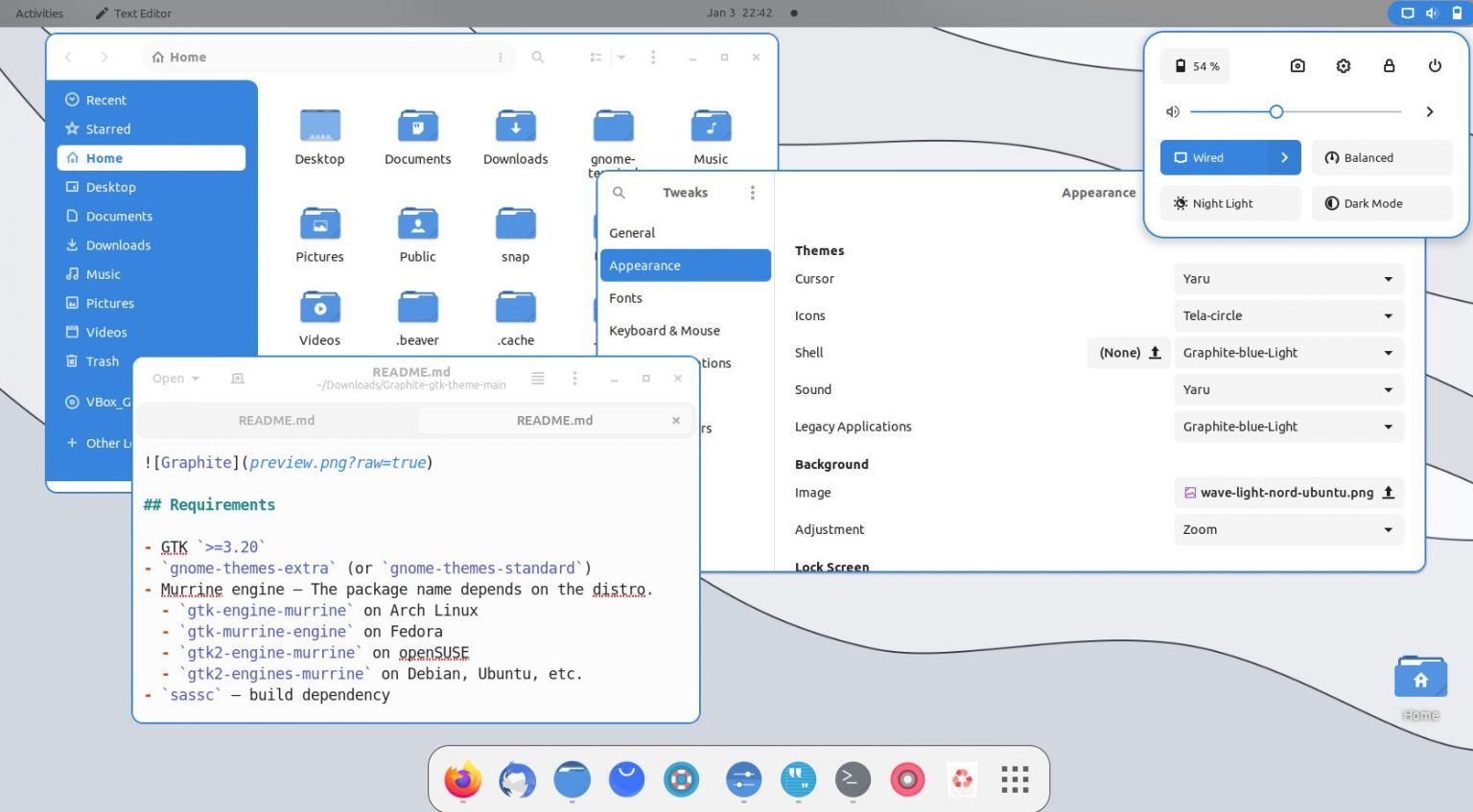Open the Terminal from the dock
The image size is (1473, 812).
(852, 779)
